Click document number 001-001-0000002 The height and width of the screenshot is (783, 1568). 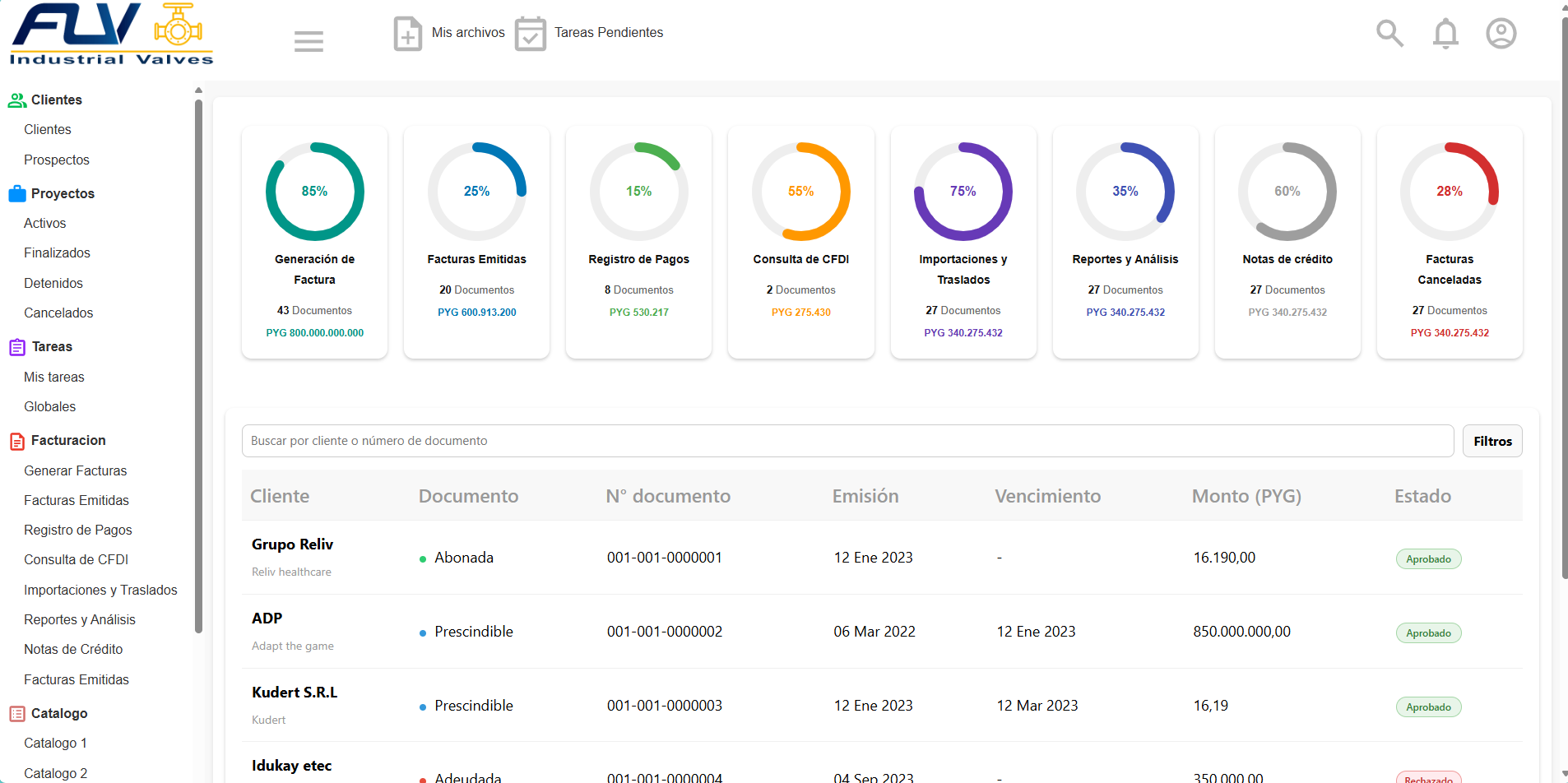point(665,632)
